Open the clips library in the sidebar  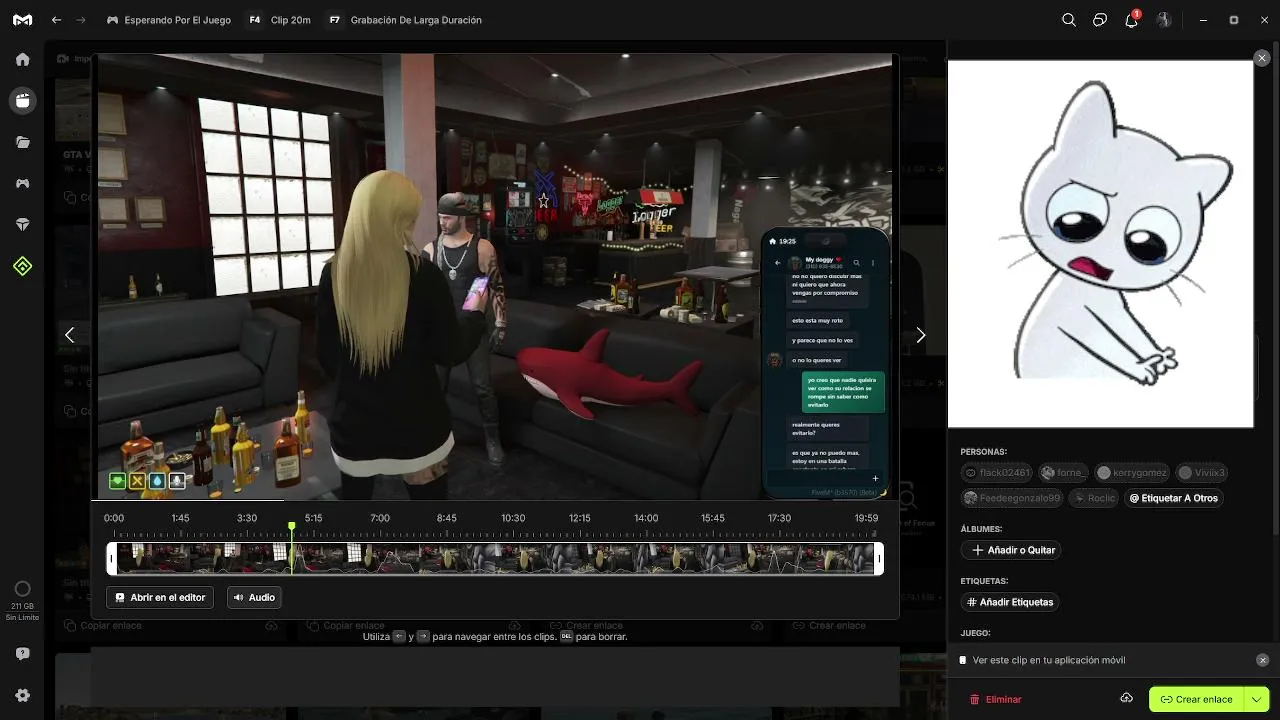22,101
